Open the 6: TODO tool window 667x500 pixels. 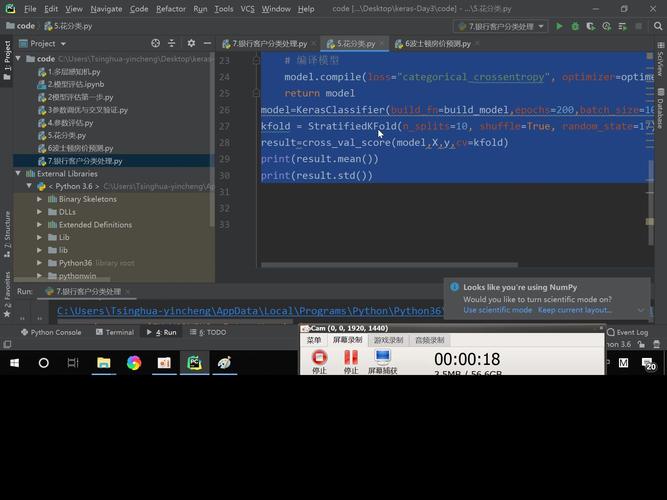(x=208, y=332)
